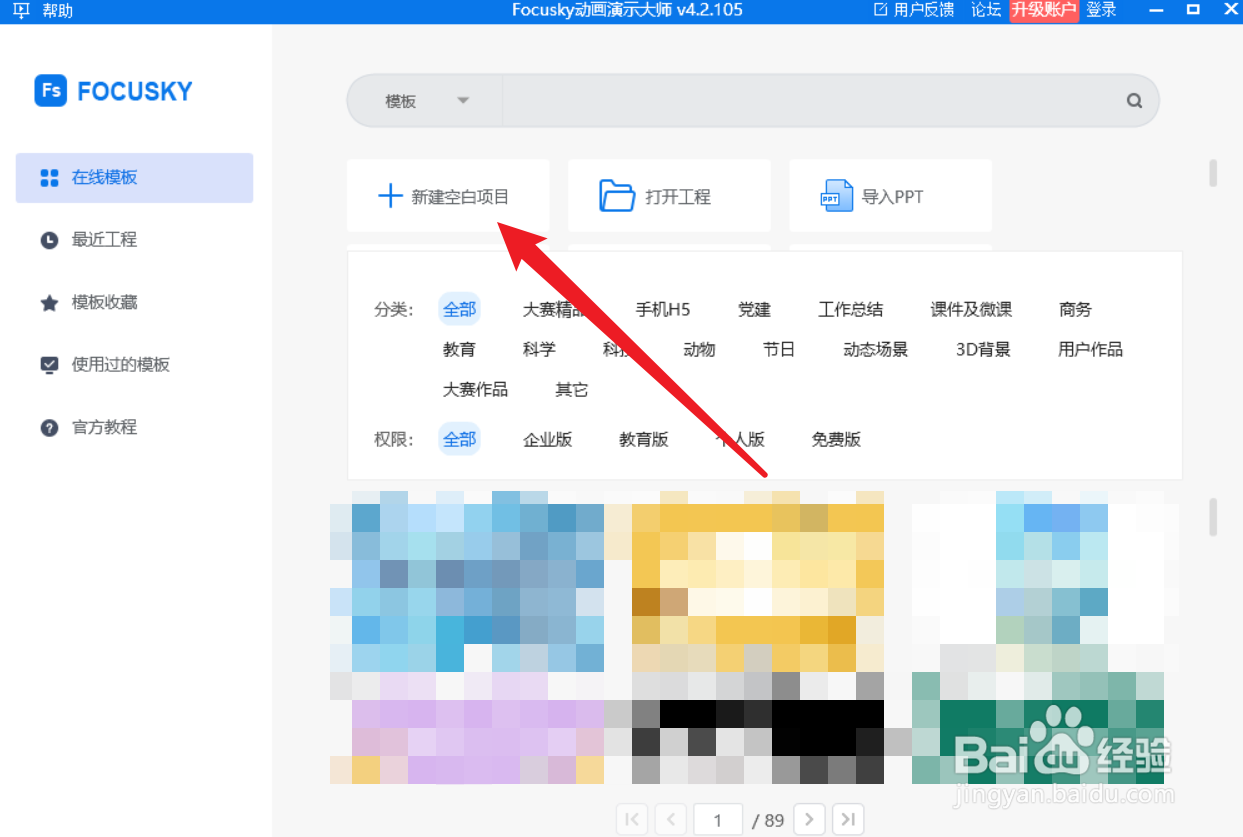Jump to last template page
The height and width of the screenshot is (837, 1243).
pyautogui.click(x=848, y=820)
